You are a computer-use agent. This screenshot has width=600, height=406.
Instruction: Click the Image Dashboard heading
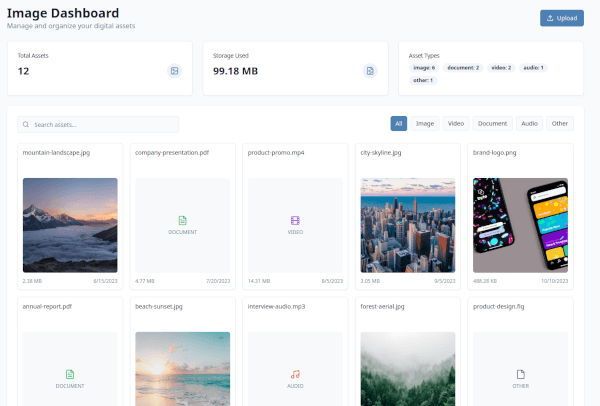point(63,13)
